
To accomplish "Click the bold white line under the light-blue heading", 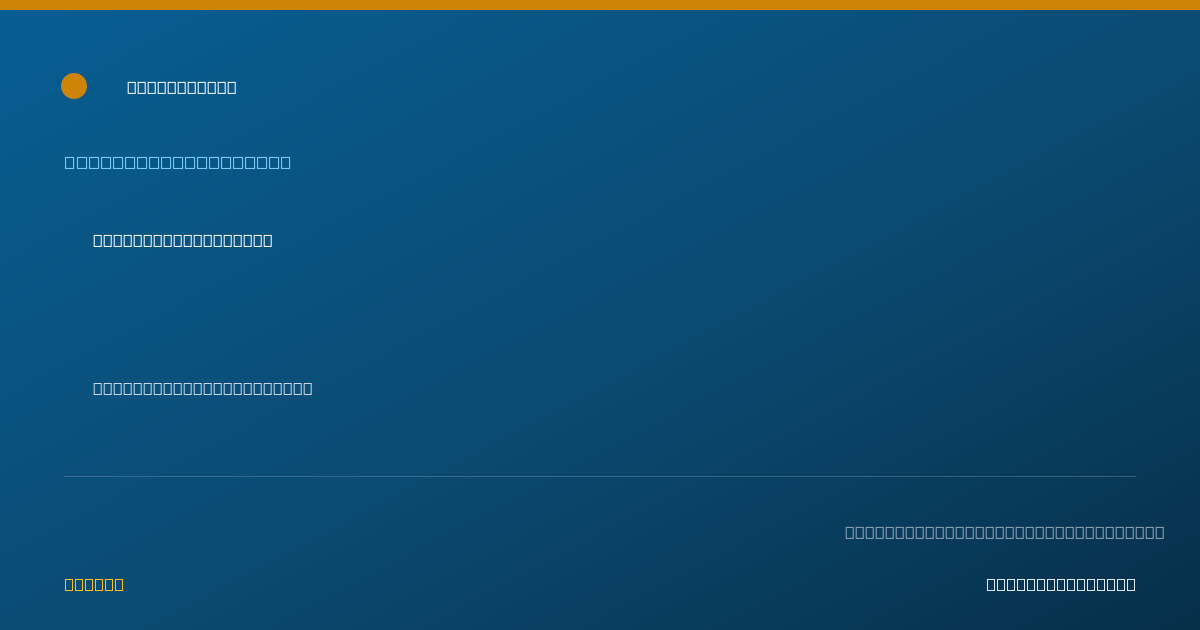I will (183, 240).
